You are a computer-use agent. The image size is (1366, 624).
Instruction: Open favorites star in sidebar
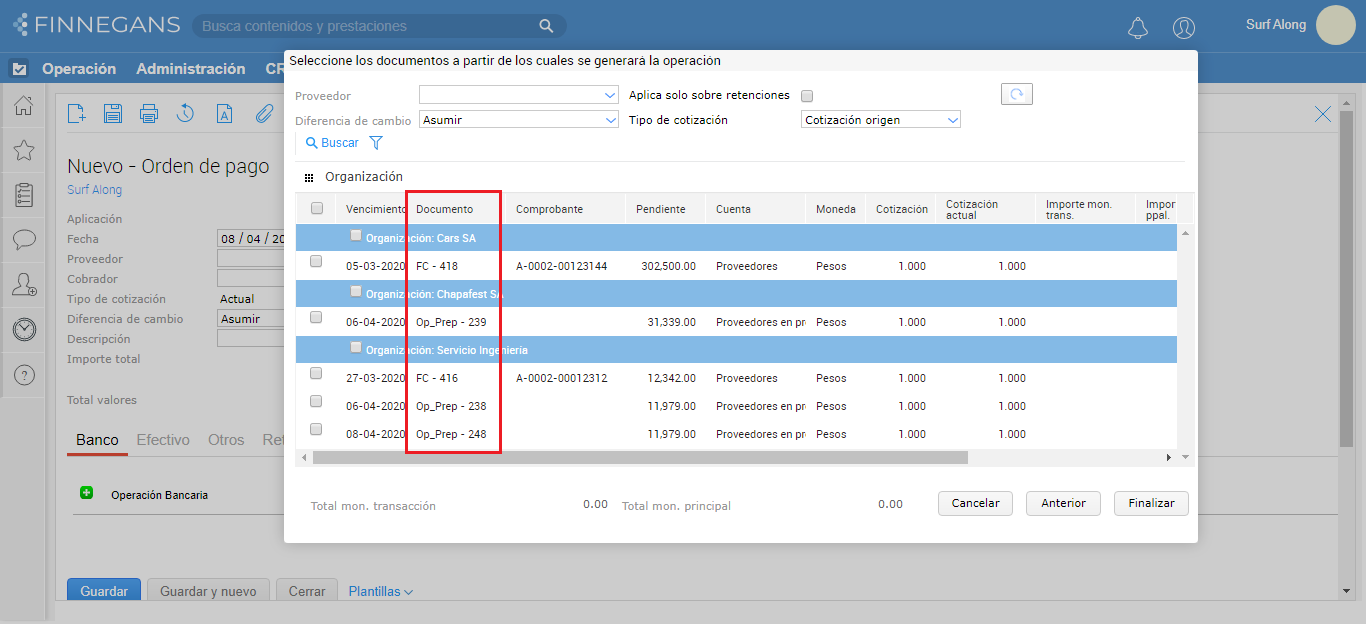[24, 151]
